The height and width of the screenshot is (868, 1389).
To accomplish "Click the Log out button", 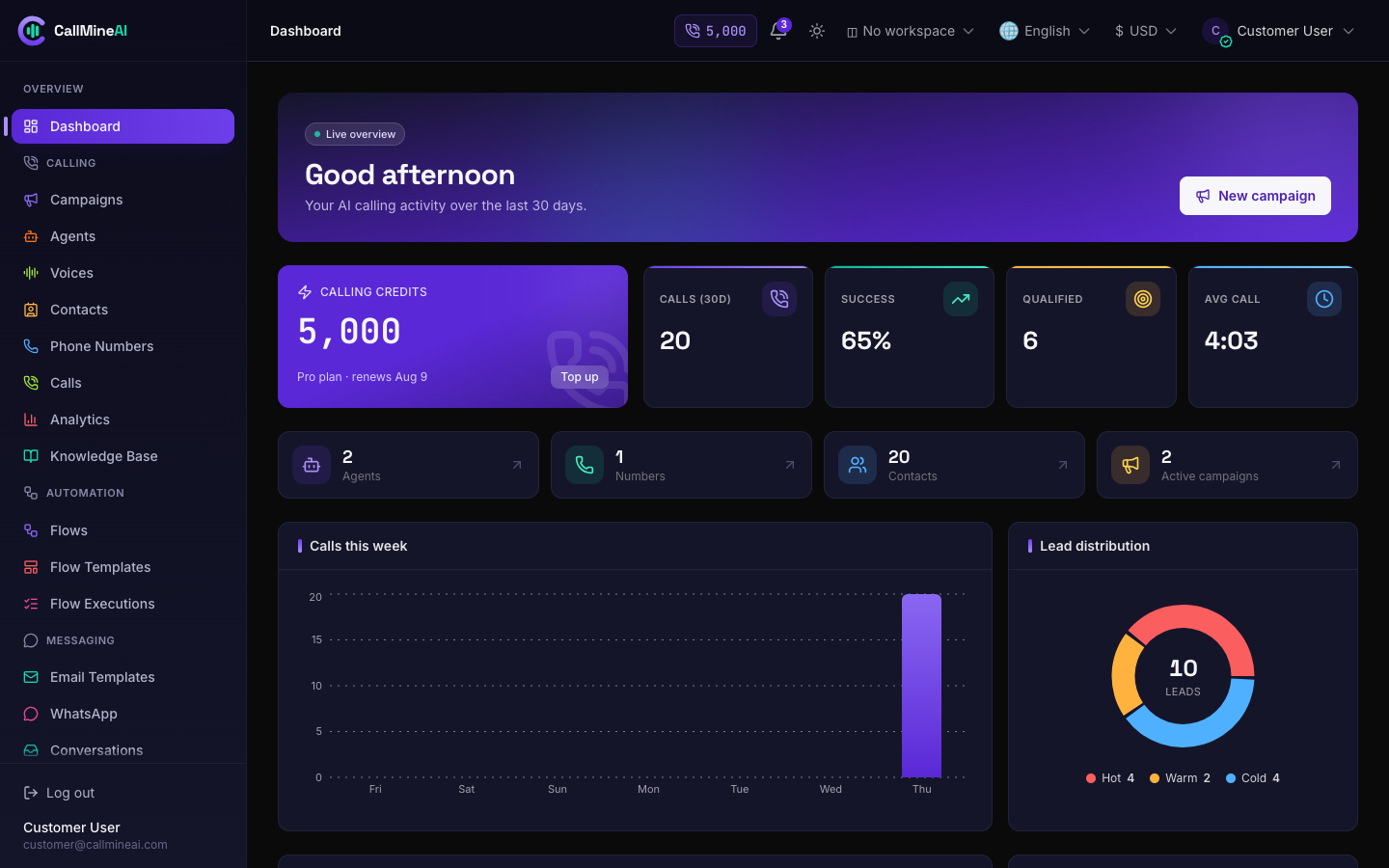I will (x=59, y=793).
